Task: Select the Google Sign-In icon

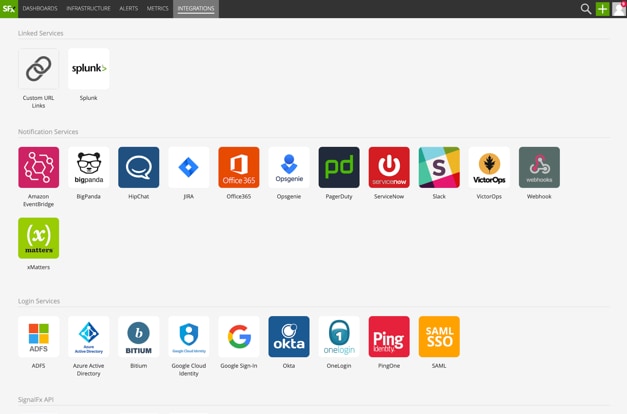Action: coord(239,337)
